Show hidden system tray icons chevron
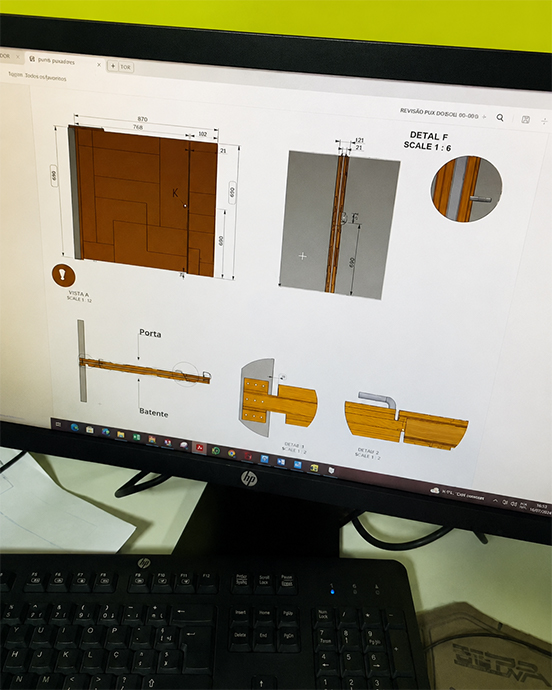The image size is (552, 690). tap(495, 500)
